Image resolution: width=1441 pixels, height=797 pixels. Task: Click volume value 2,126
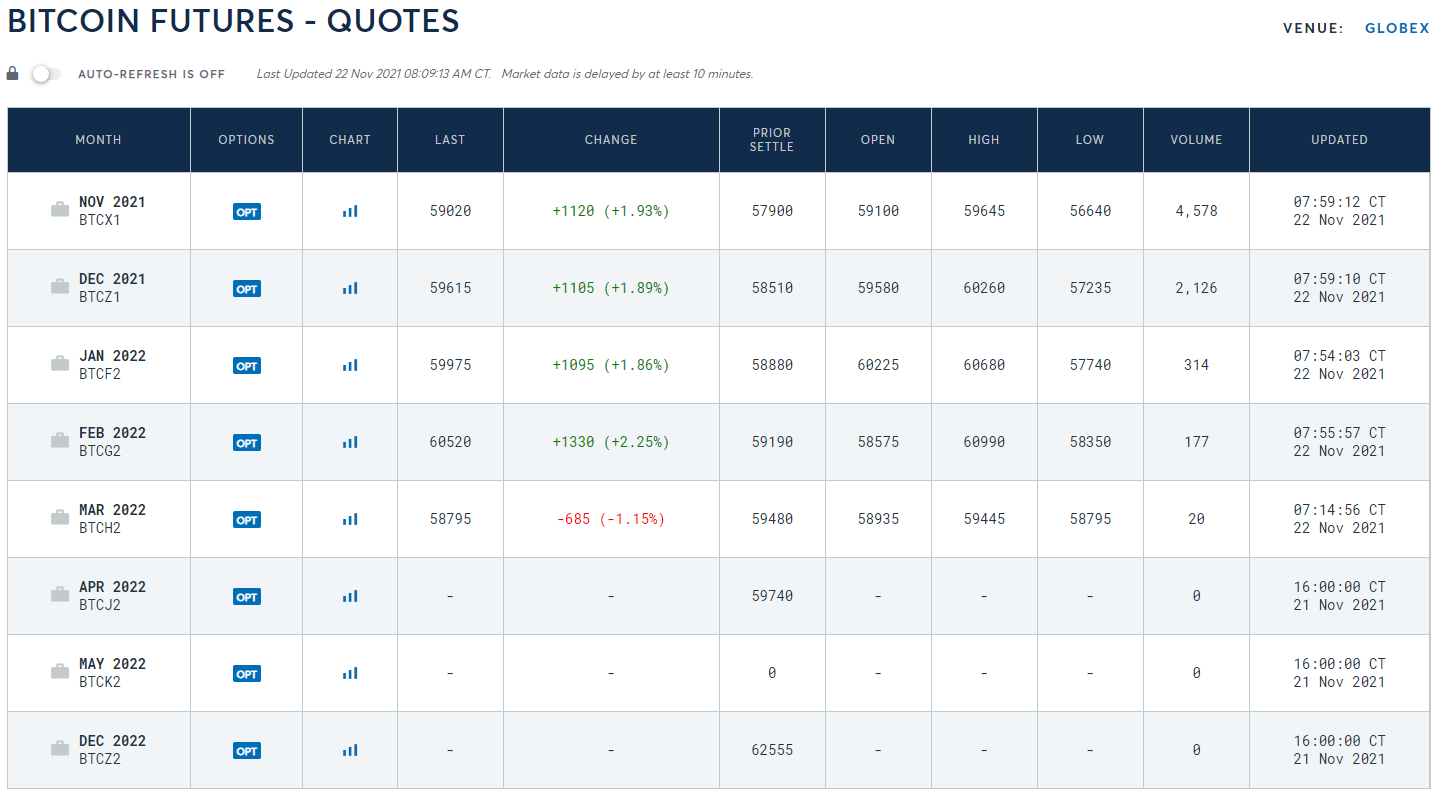pos(1196,288)
